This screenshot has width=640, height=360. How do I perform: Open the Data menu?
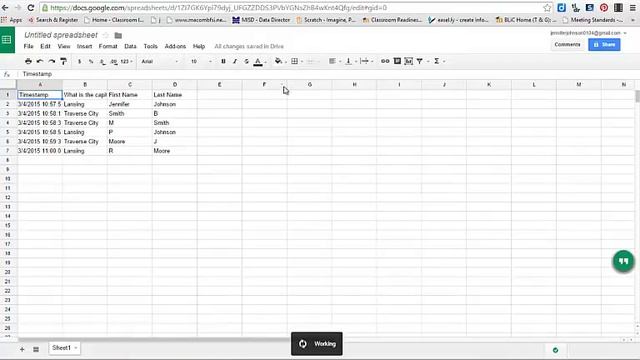130,46
